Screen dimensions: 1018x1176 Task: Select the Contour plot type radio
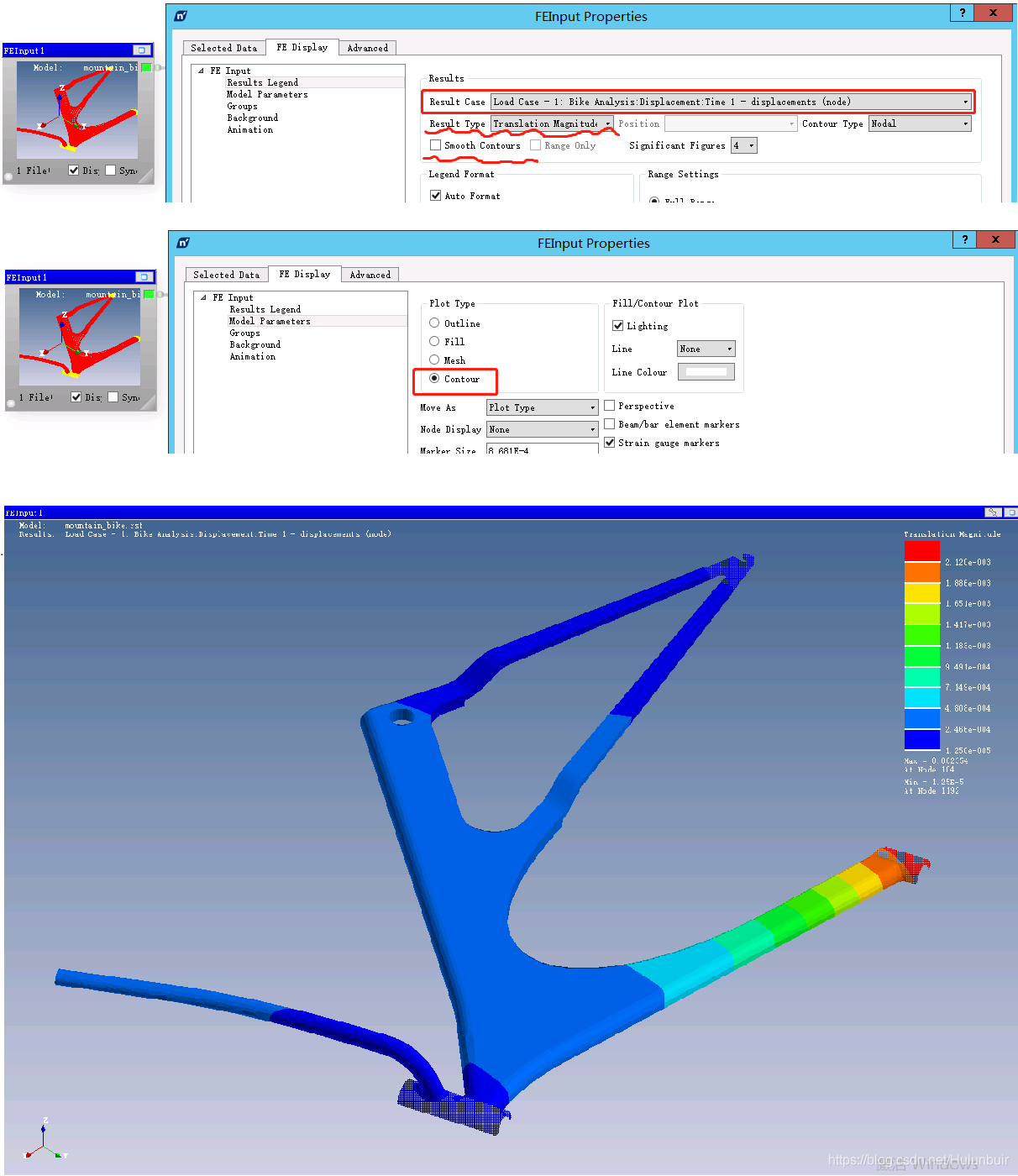pyautogui.click(x=434, y=378)
